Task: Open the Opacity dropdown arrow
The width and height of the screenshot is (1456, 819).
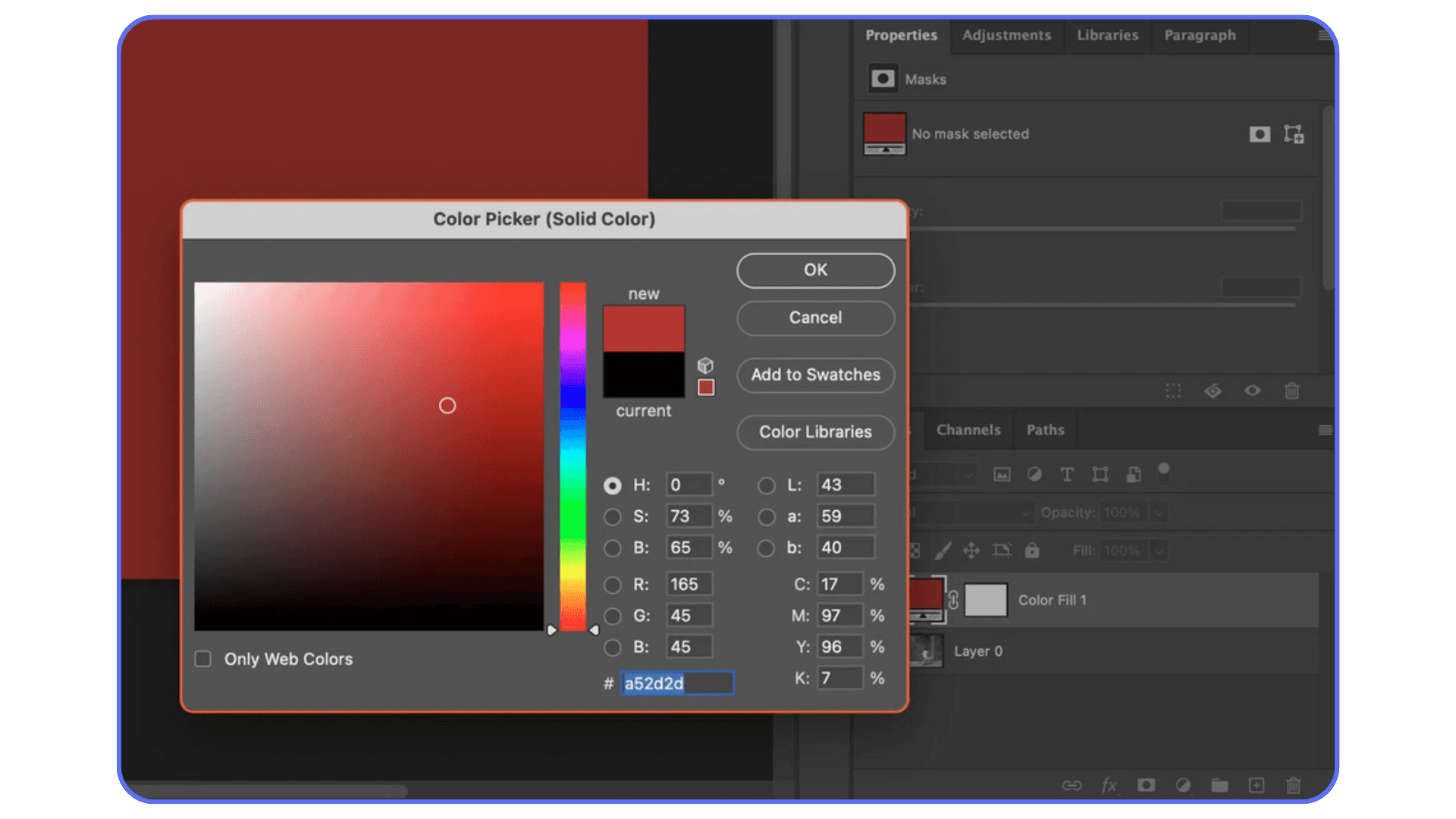Action: 1159,513
